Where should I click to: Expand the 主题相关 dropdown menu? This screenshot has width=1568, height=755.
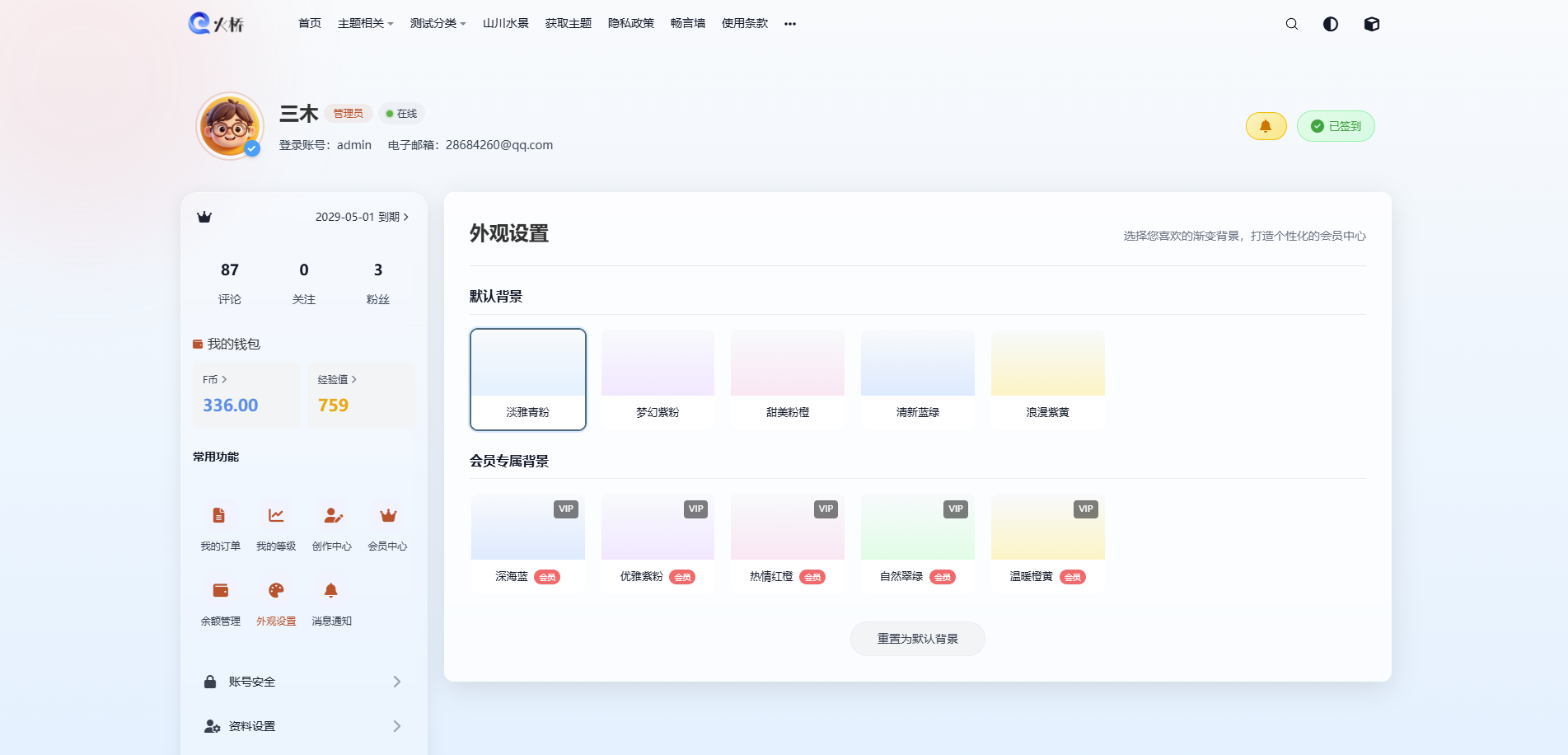(365, 24)
